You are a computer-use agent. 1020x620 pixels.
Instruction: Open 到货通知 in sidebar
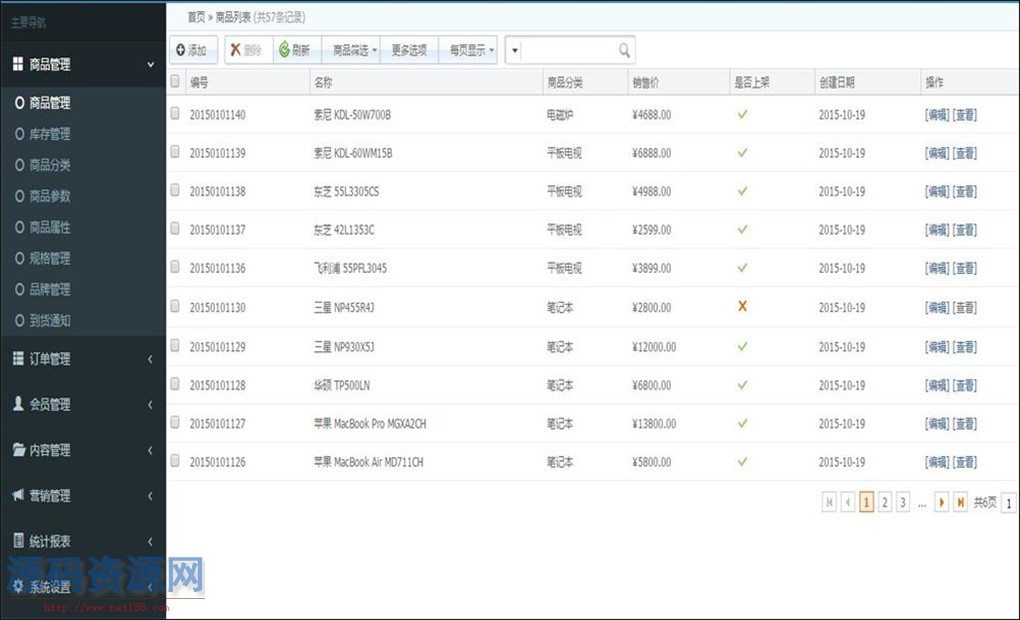49,320
